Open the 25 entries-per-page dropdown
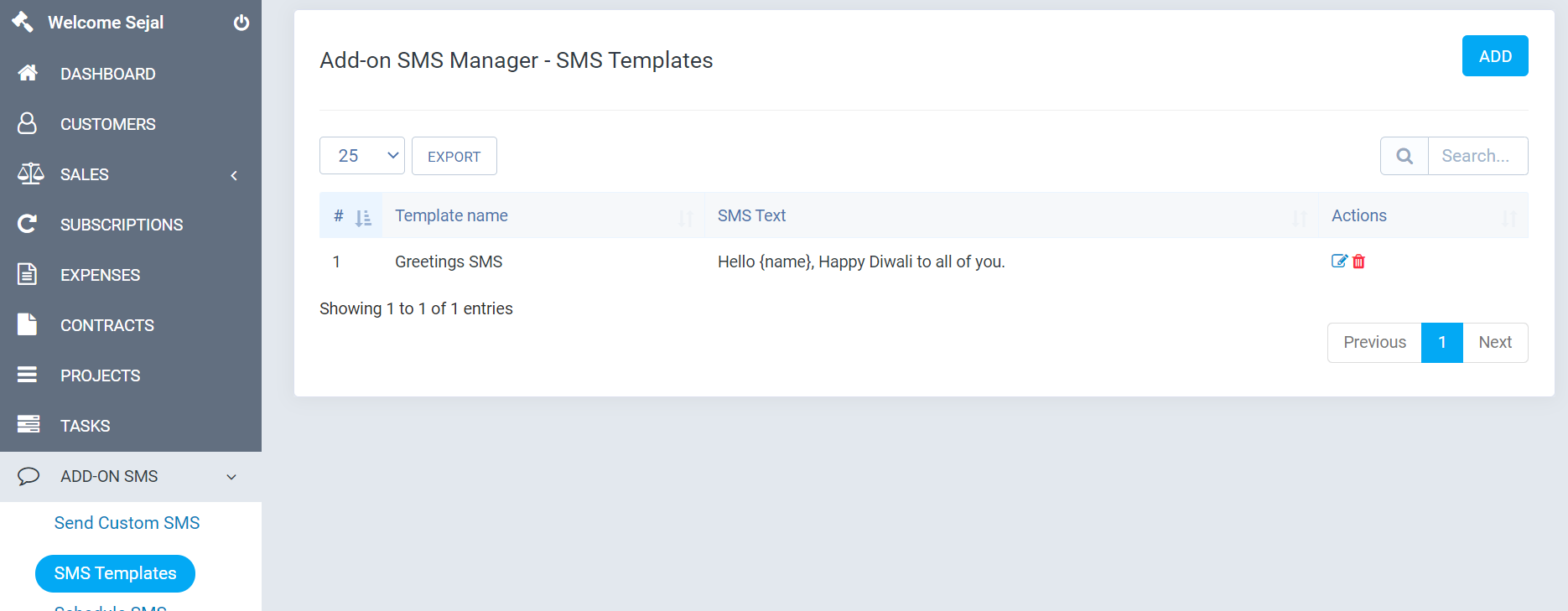Image resolution: width=1568 pixels, height=611 pixels. tap(362, 156)
